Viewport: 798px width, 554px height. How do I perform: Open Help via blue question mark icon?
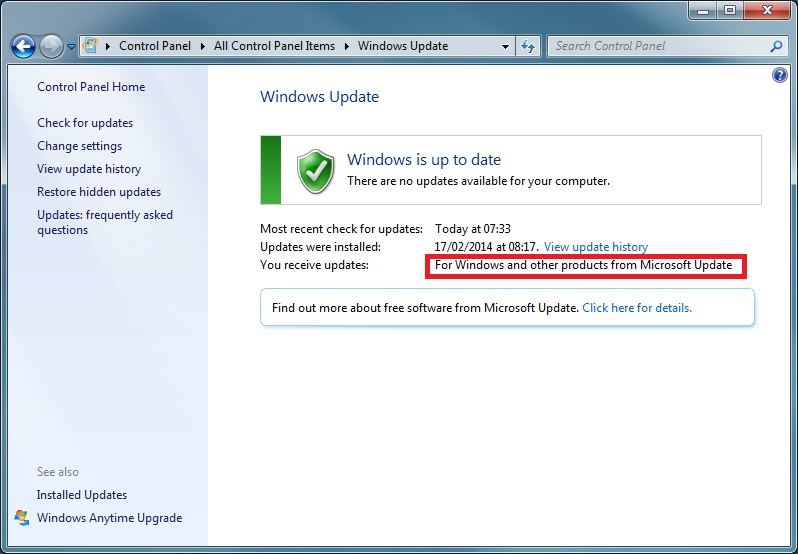[x=779, y=76]
